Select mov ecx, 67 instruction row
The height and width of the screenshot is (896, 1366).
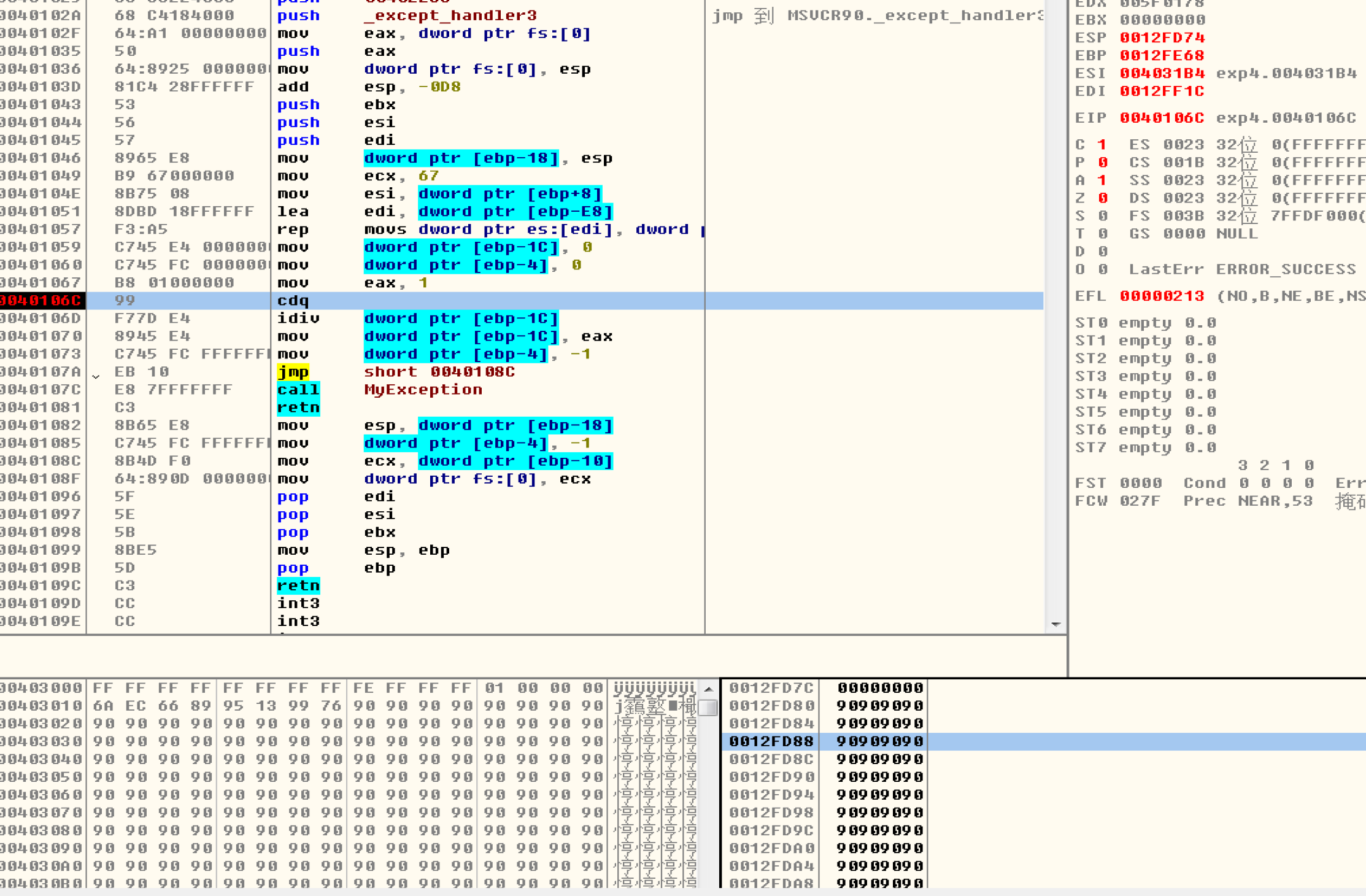click(358, 176)
